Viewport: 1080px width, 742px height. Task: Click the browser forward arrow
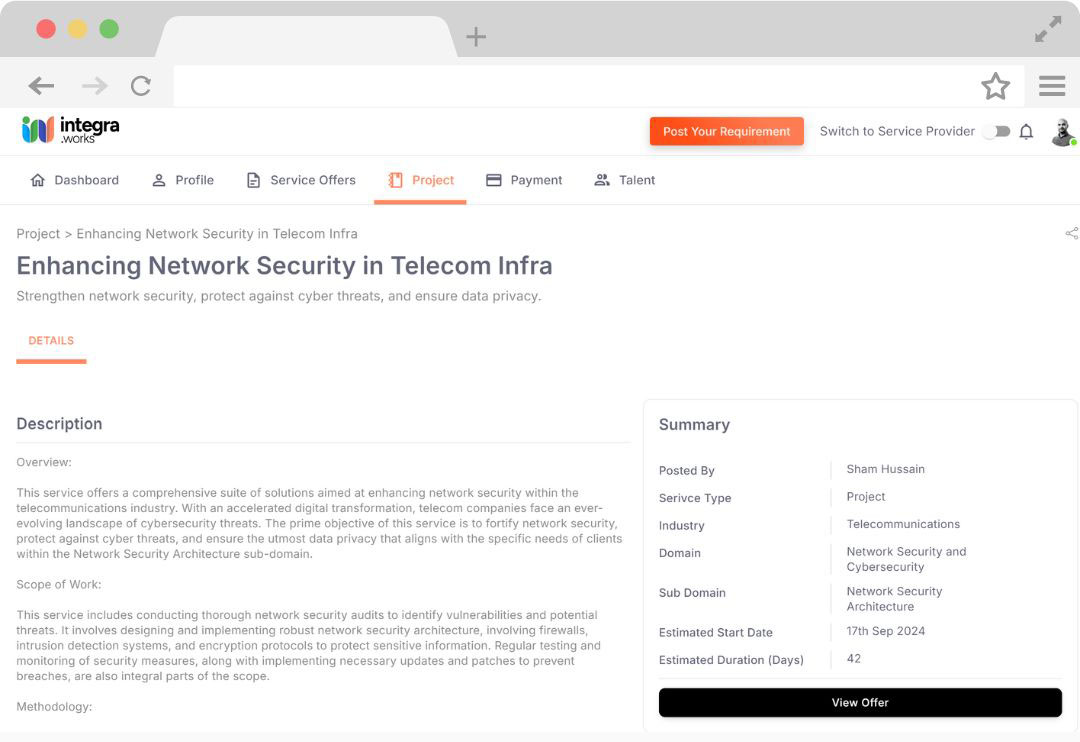(x=94, y=86)
